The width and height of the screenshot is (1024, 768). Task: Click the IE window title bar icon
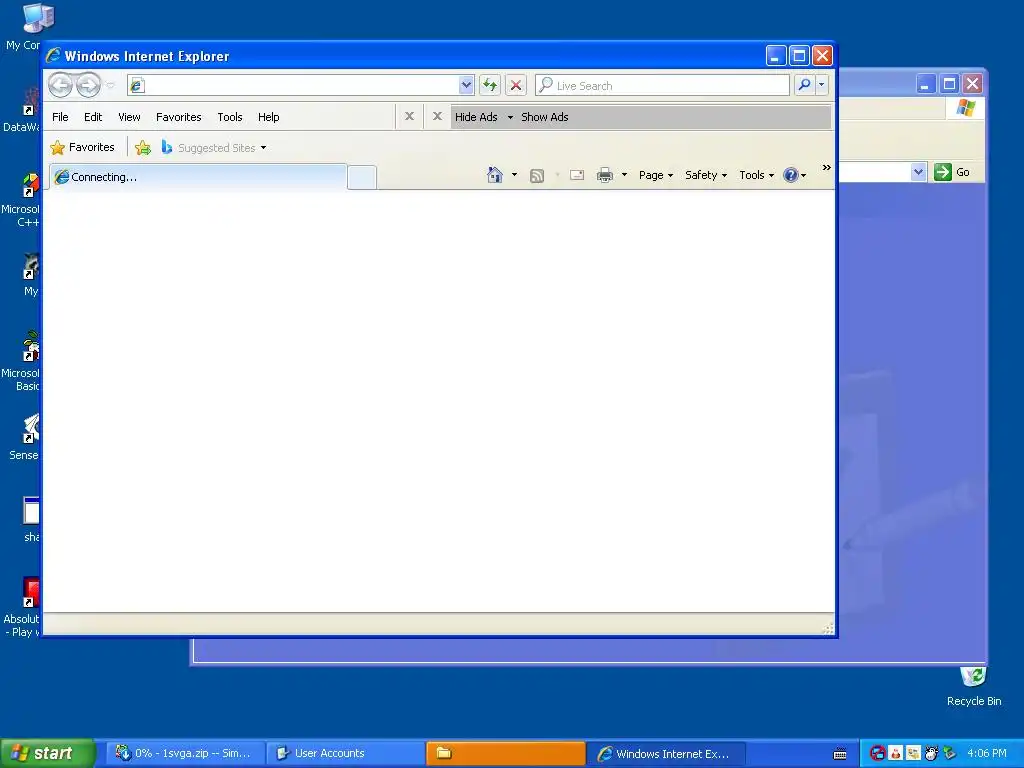[x=54, y=56]
